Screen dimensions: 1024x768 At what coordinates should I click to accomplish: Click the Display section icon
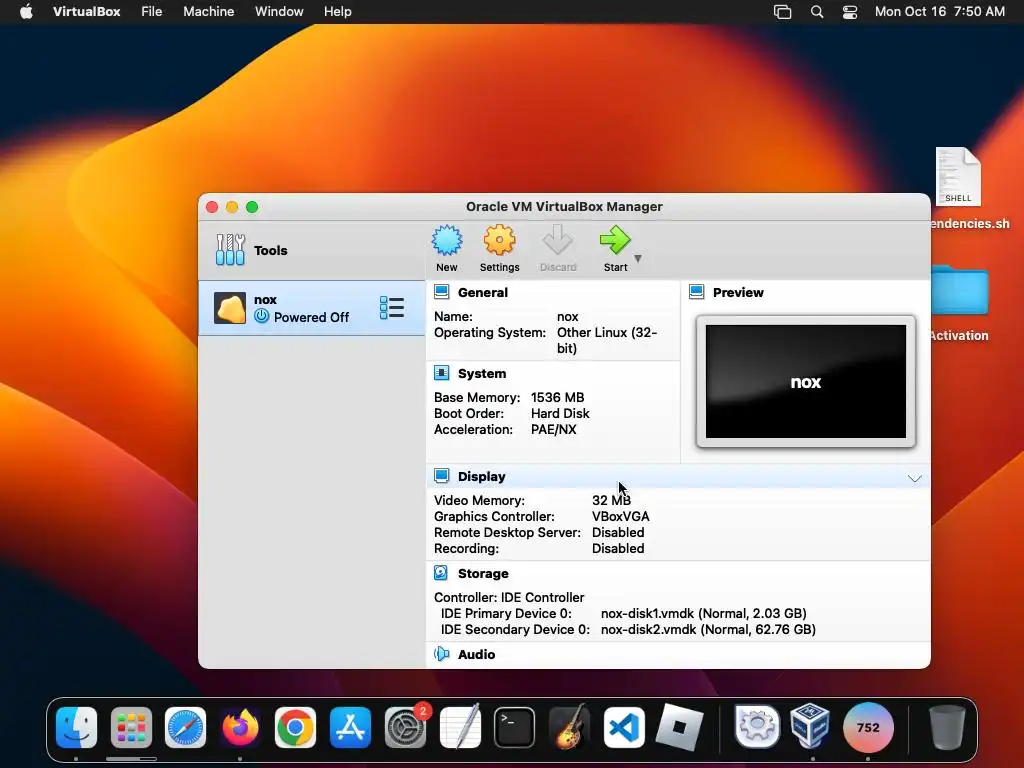click(x=441, y=476)
